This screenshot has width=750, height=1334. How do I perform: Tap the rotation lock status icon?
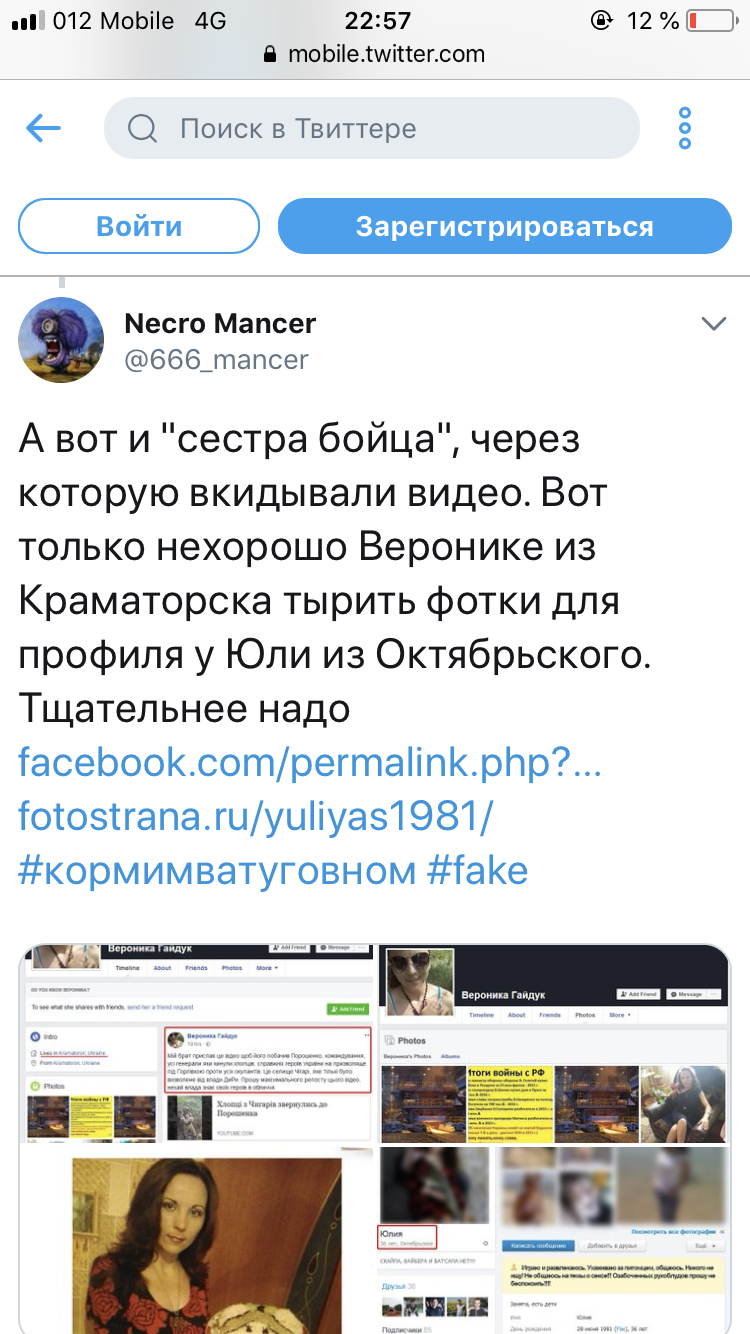602,21
